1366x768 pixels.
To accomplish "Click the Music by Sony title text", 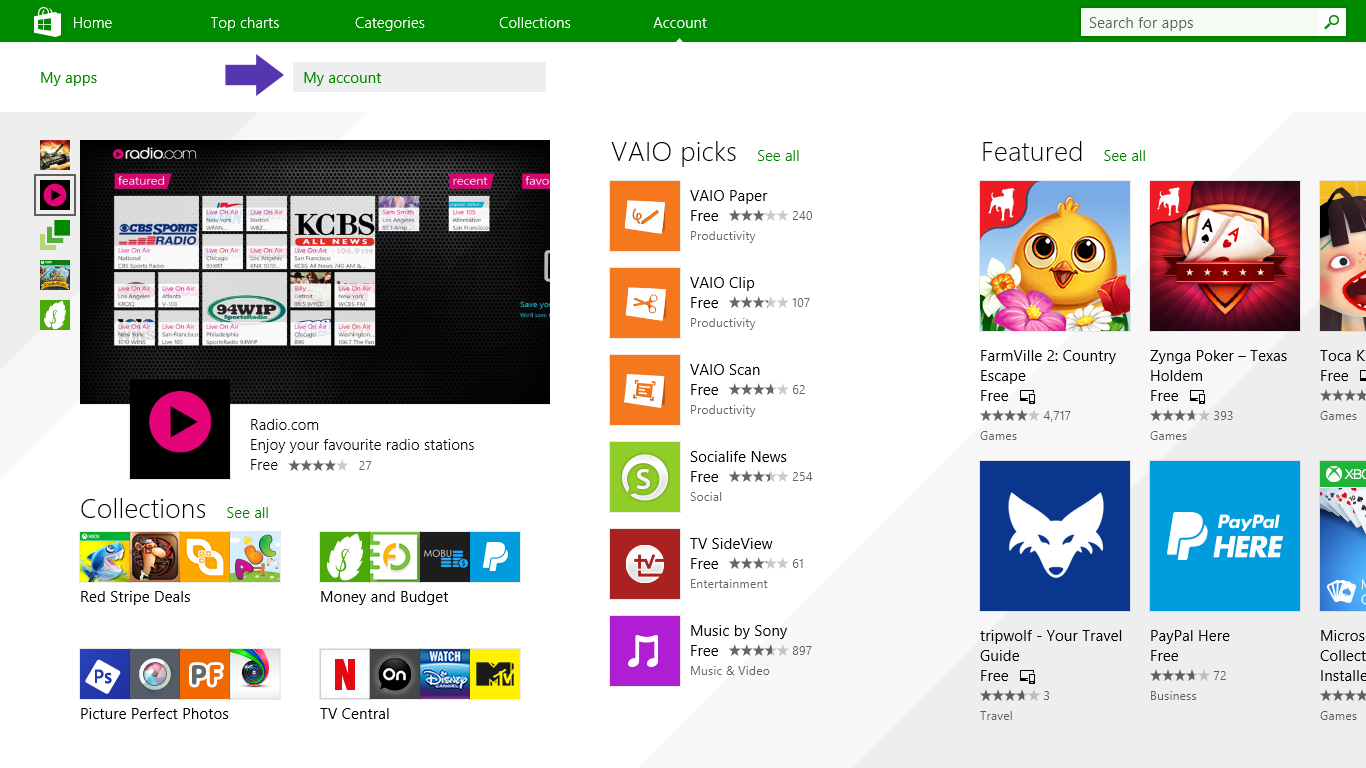I will pos(738,631).
